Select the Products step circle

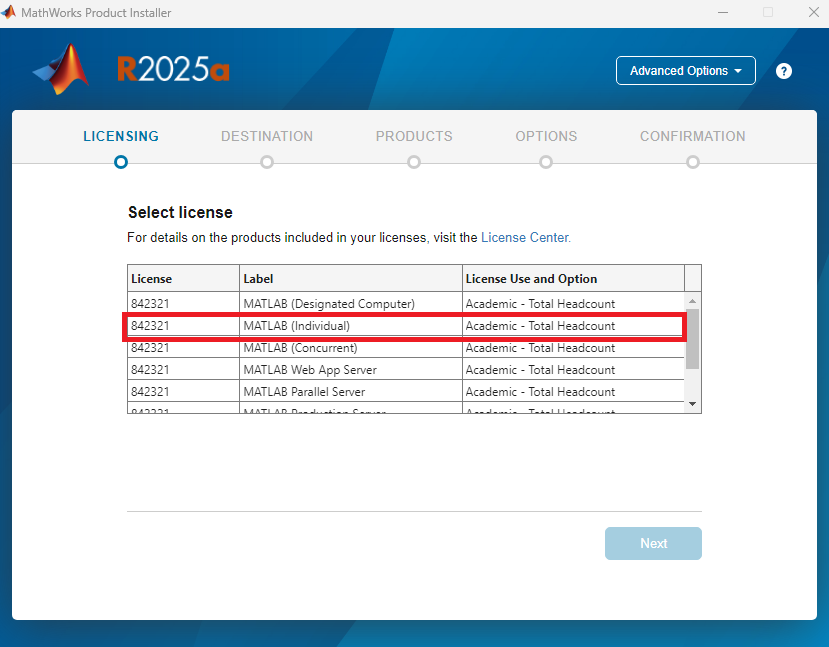point(414,162)
